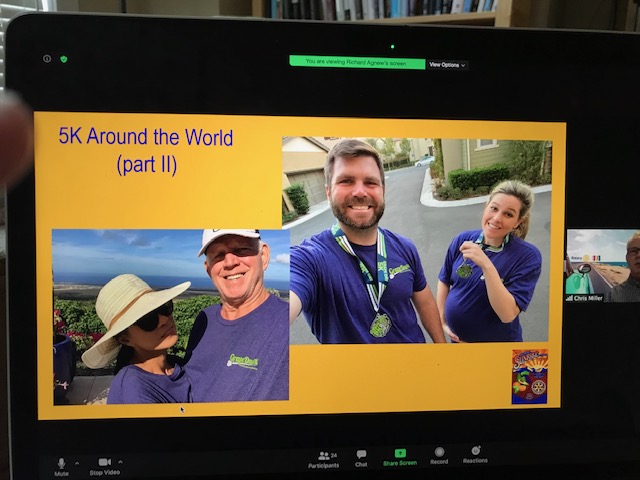
Task: Mute the microphone
Action: click(x=61, y=464)
